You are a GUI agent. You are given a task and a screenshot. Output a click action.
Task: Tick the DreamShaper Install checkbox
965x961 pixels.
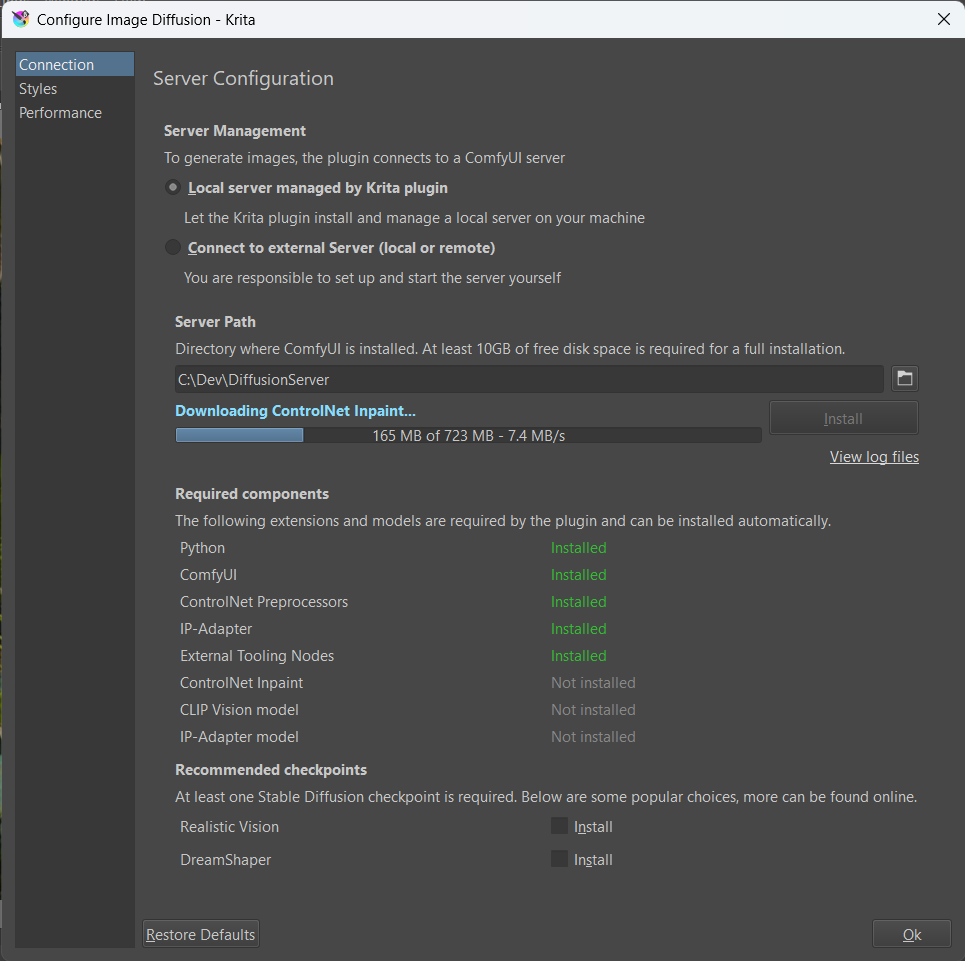pos(559,859)
